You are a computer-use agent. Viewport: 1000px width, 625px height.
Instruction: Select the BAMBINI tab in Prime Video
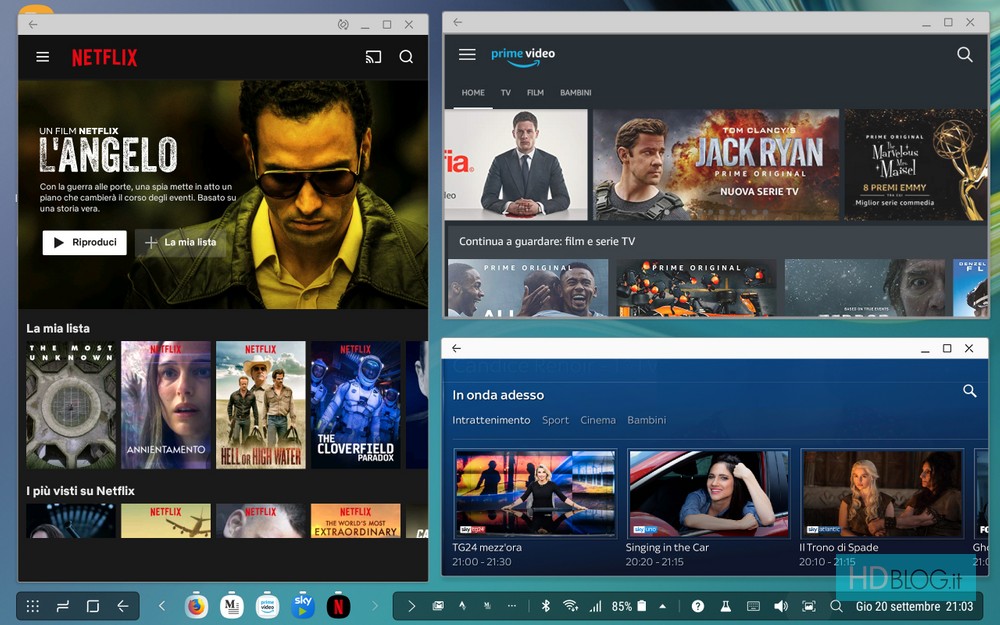576,92
